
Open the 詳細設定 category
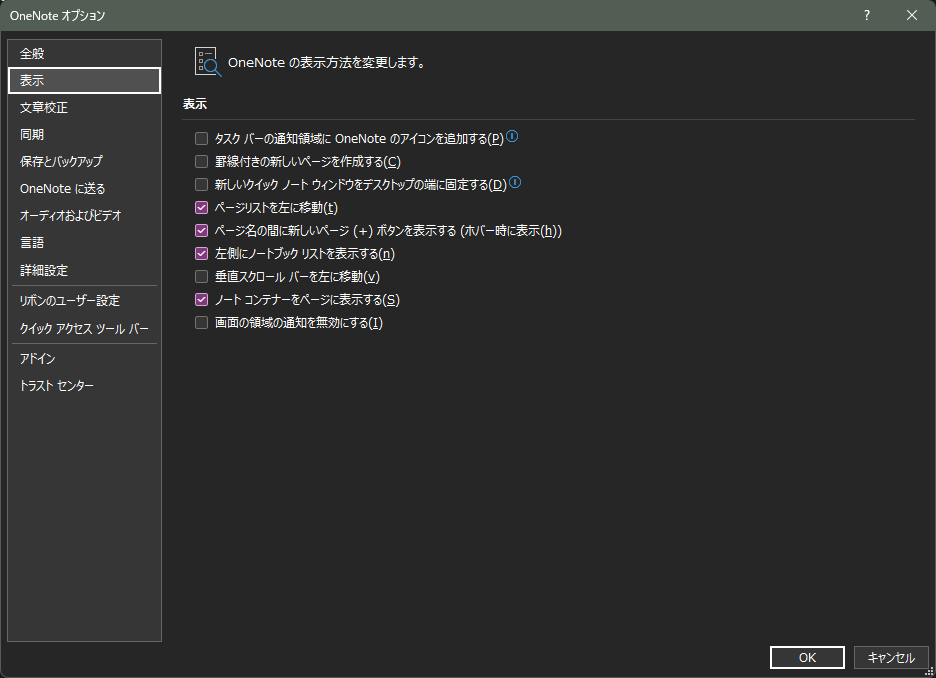[x=84, y=270]
